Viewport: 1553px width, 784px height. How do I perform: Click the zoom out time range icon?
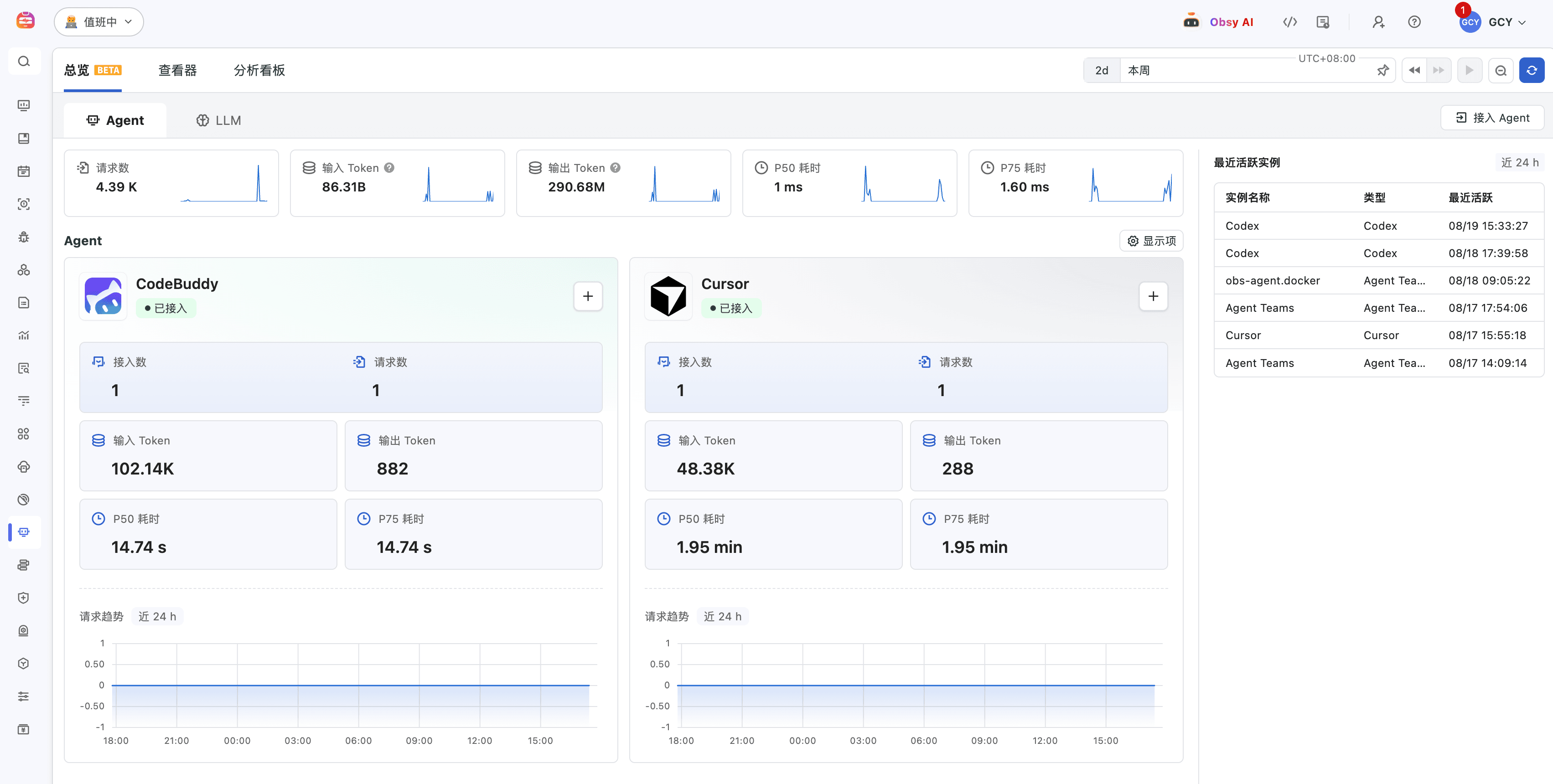click(x=1501, y=71)
